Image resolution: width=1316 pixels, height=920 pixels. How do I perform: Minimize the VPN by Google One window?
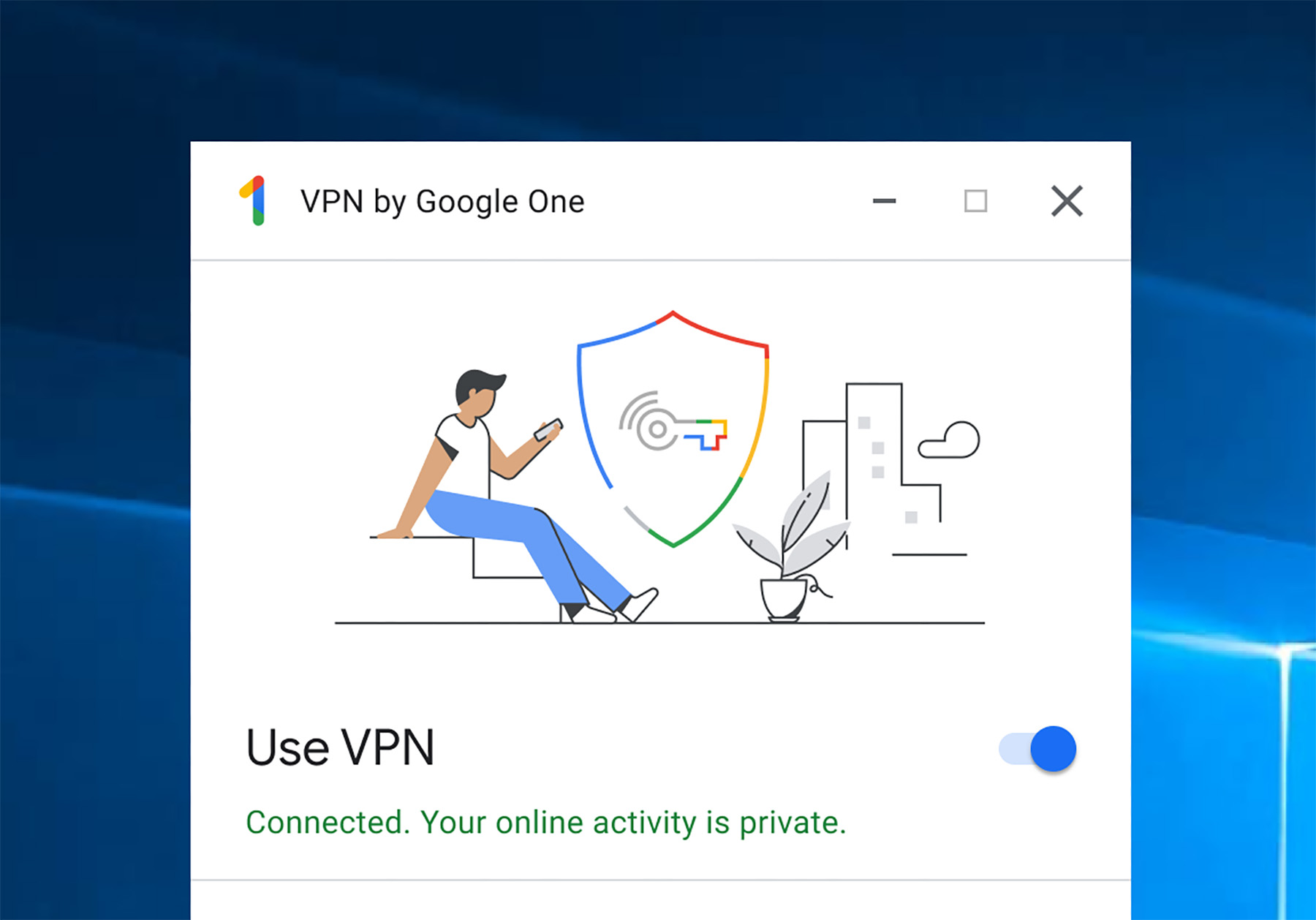[x=884, y=200]
